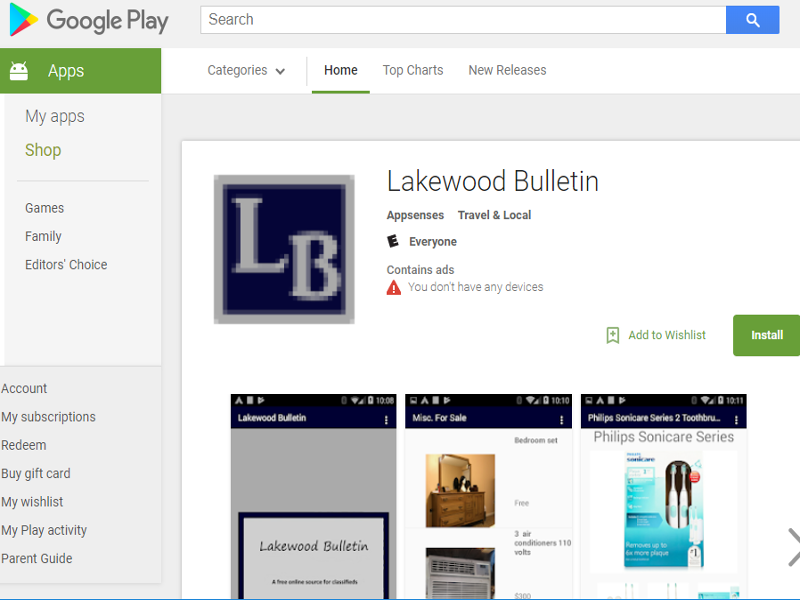Open the Philips Sonicare screenshot thumbnail
The image size is (800, 600).
click(664, 497)
